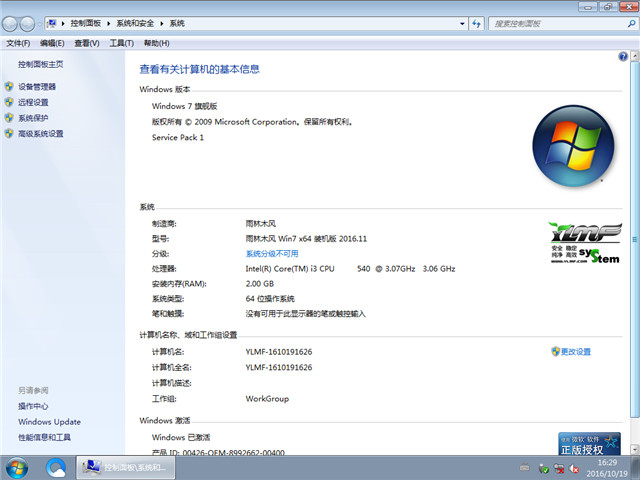This screenshot has width=640, height=480.
Task: Open the 工具(T) menu
Action: 122,43
